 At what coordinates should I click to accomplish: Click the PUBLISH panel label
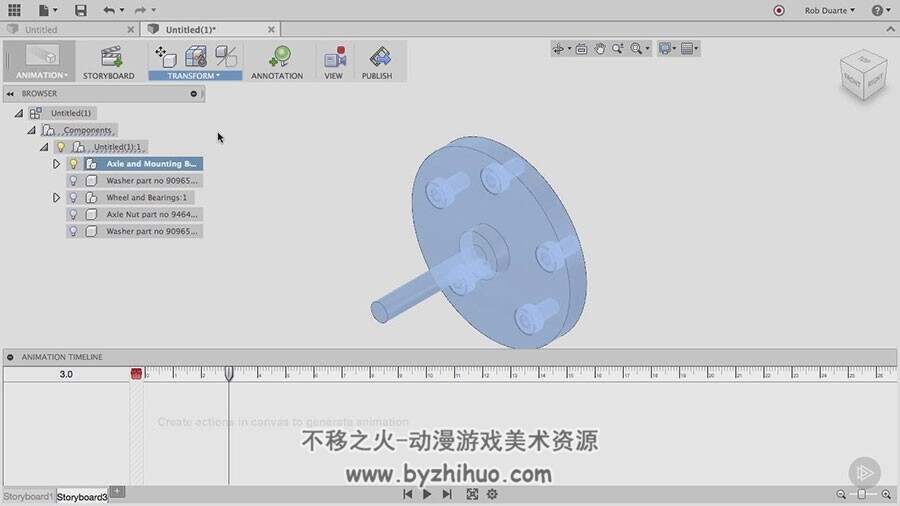click(x=377, y=76)
